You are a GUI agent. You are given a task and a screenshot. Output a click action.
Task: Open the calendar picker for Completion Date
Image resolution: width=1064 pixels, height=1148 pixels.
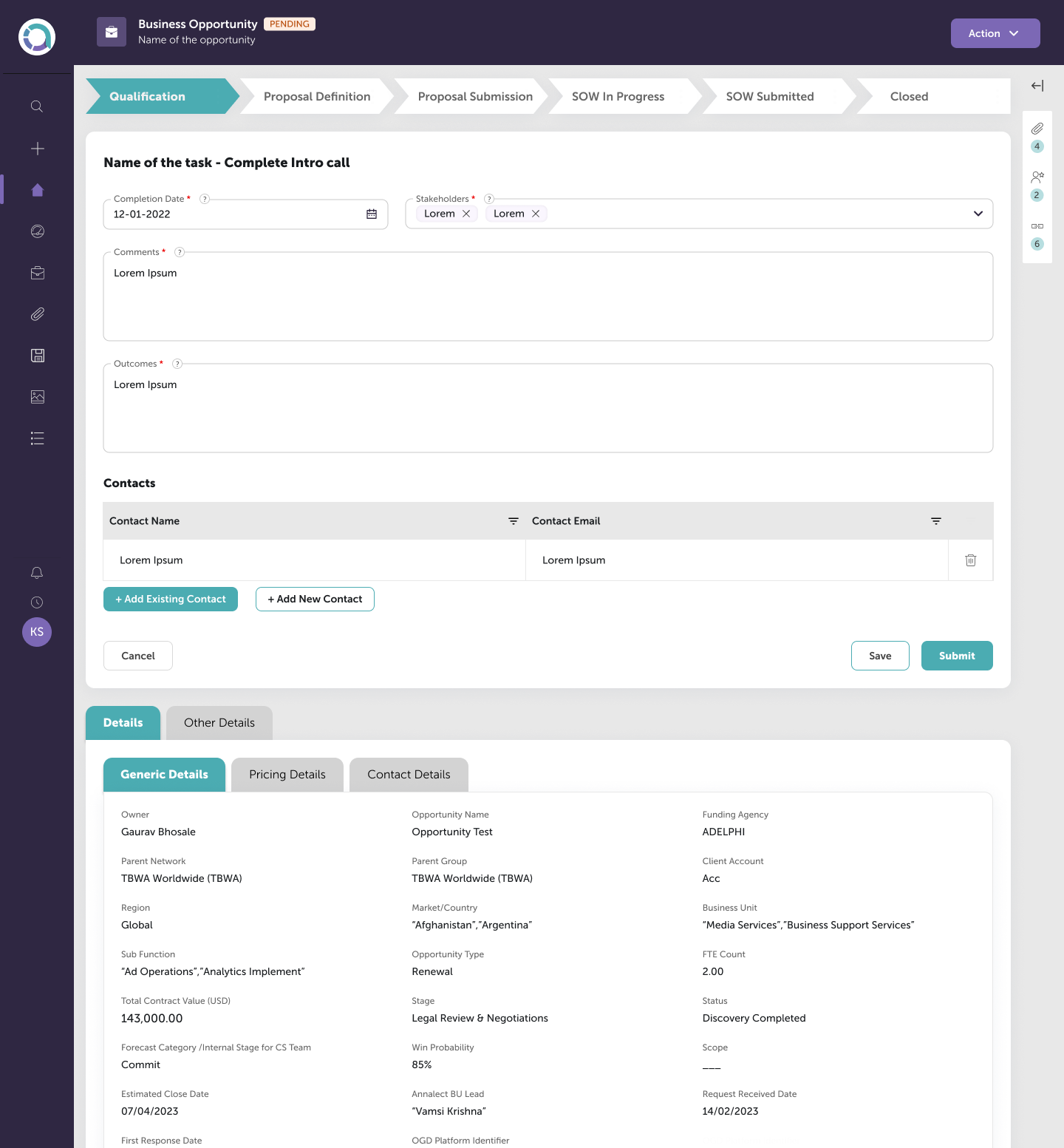click(x=372, y=214)
